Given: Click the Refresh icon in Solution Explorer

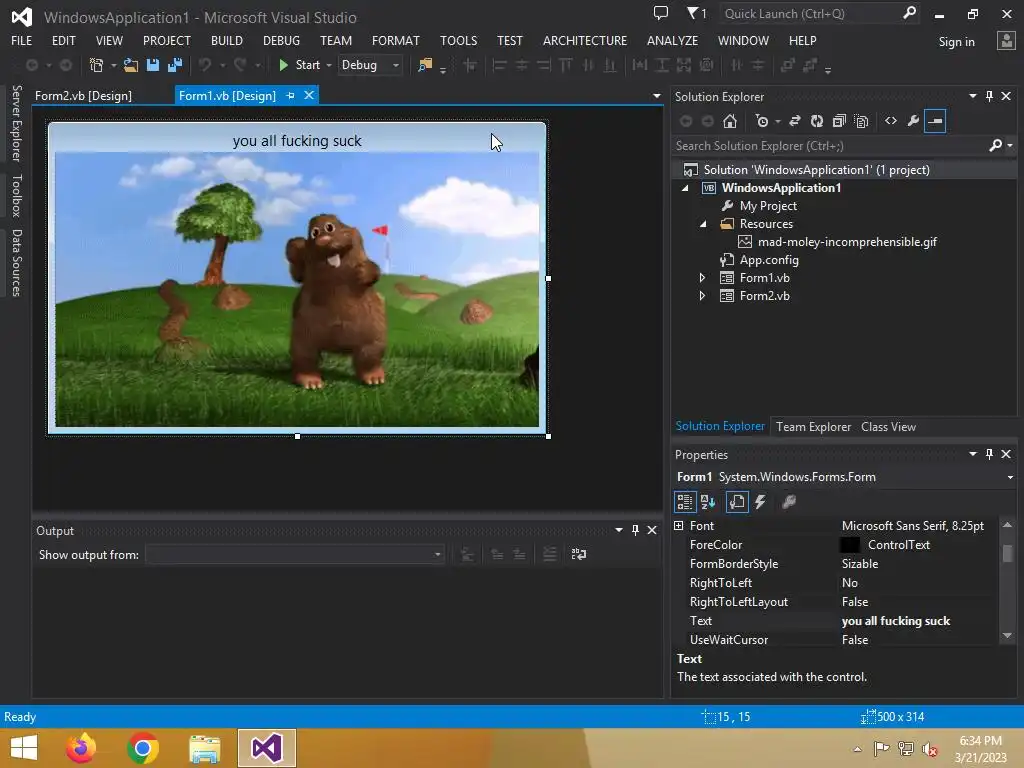Looking at the screenshot, I should (817, 121).
